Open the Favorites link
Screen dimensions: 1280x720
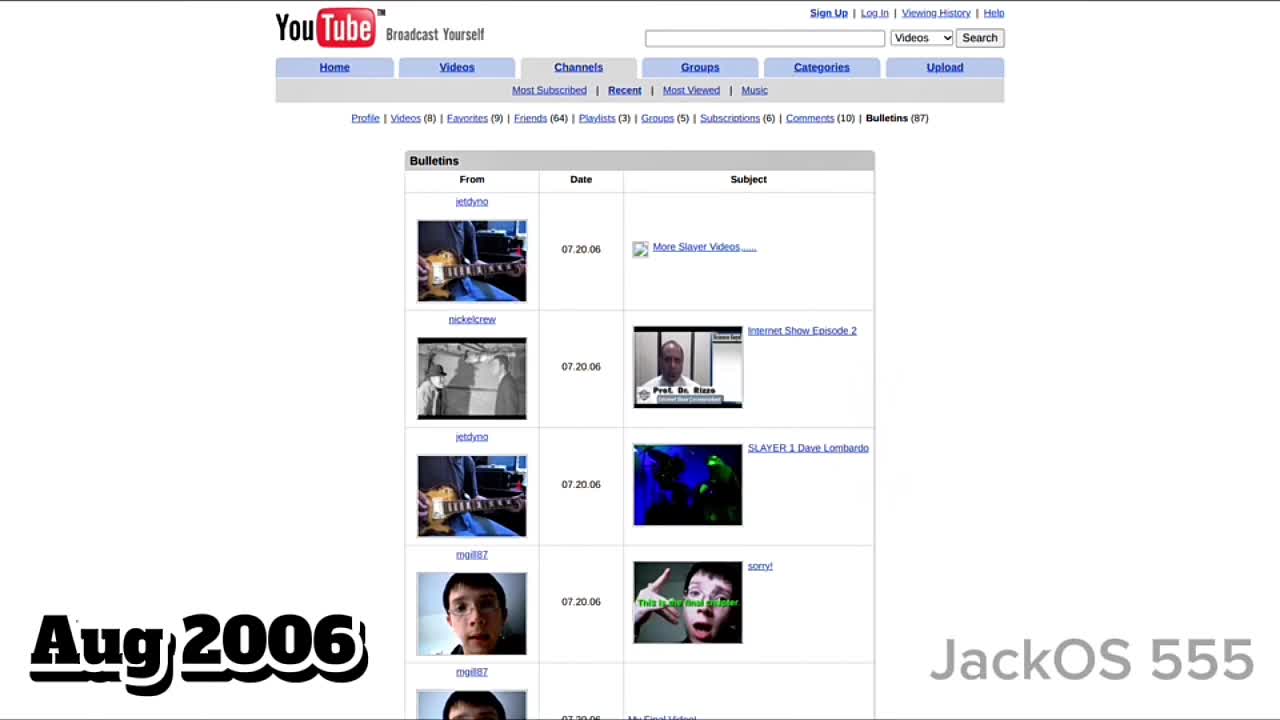467,118
